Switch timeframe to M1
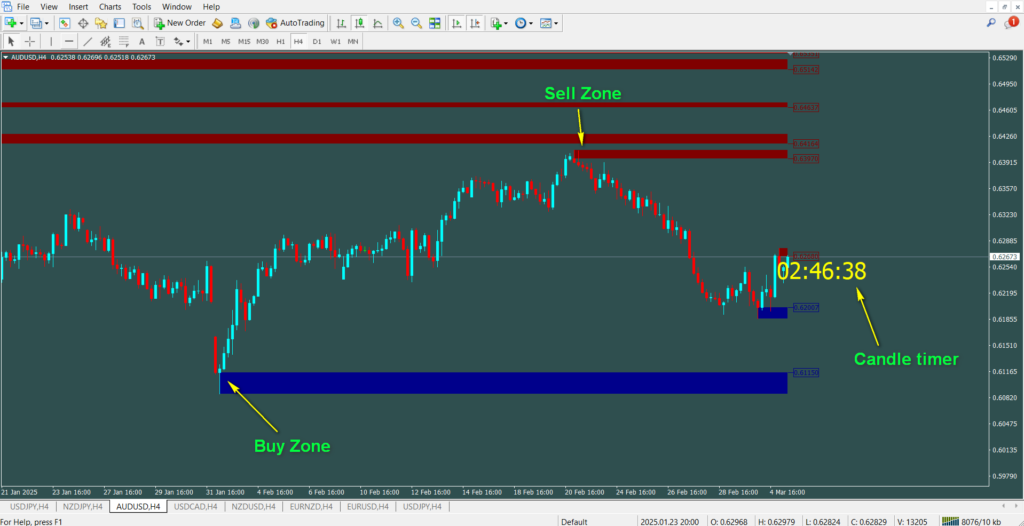Image resolution: width=1024 pixels, height=526 pixels. (x=208, y=42)
